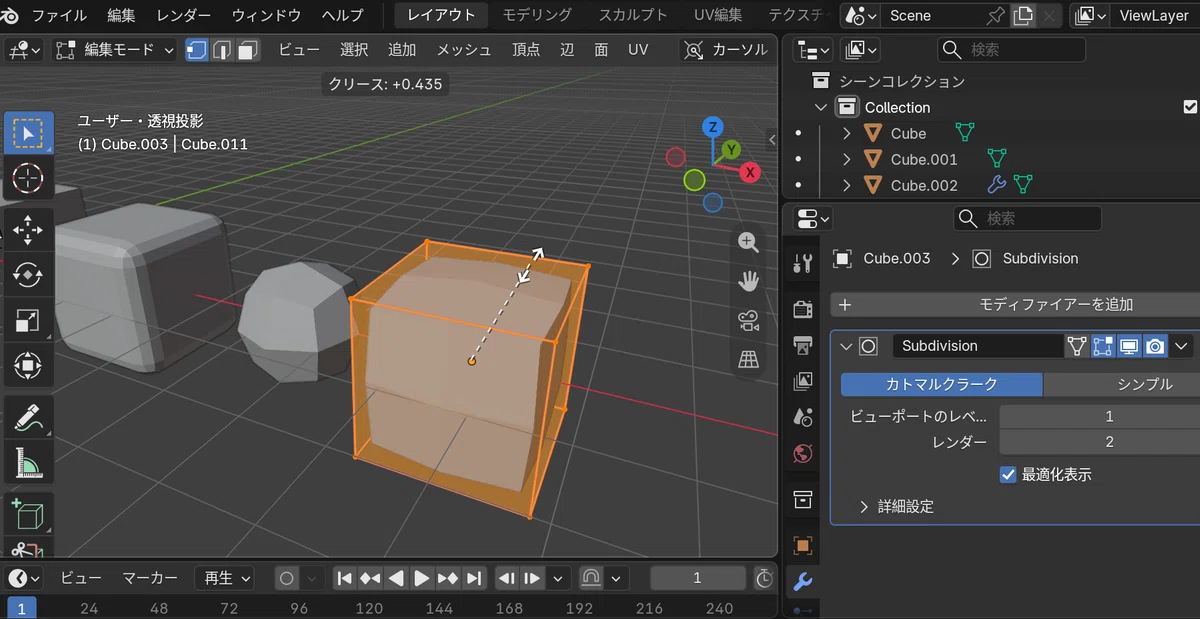
Task: Click the blue Z axis gizmo handle
Action: (x=712, y=127)
